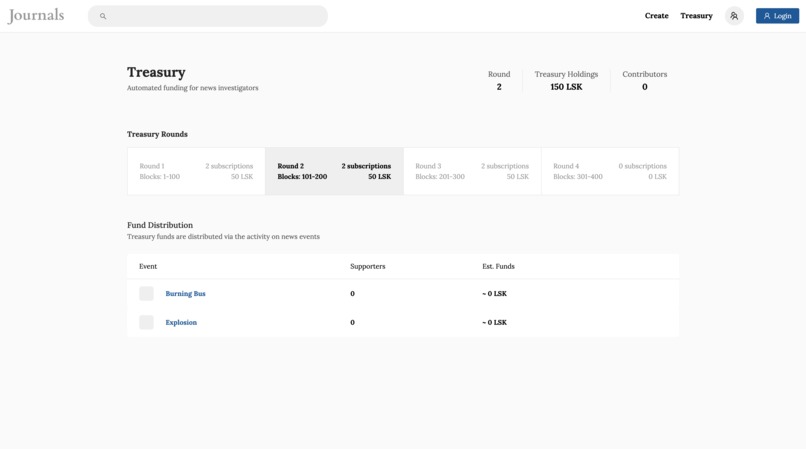Click the Burning Bus event thumbnail
The image size is (806, 449).
146,294
